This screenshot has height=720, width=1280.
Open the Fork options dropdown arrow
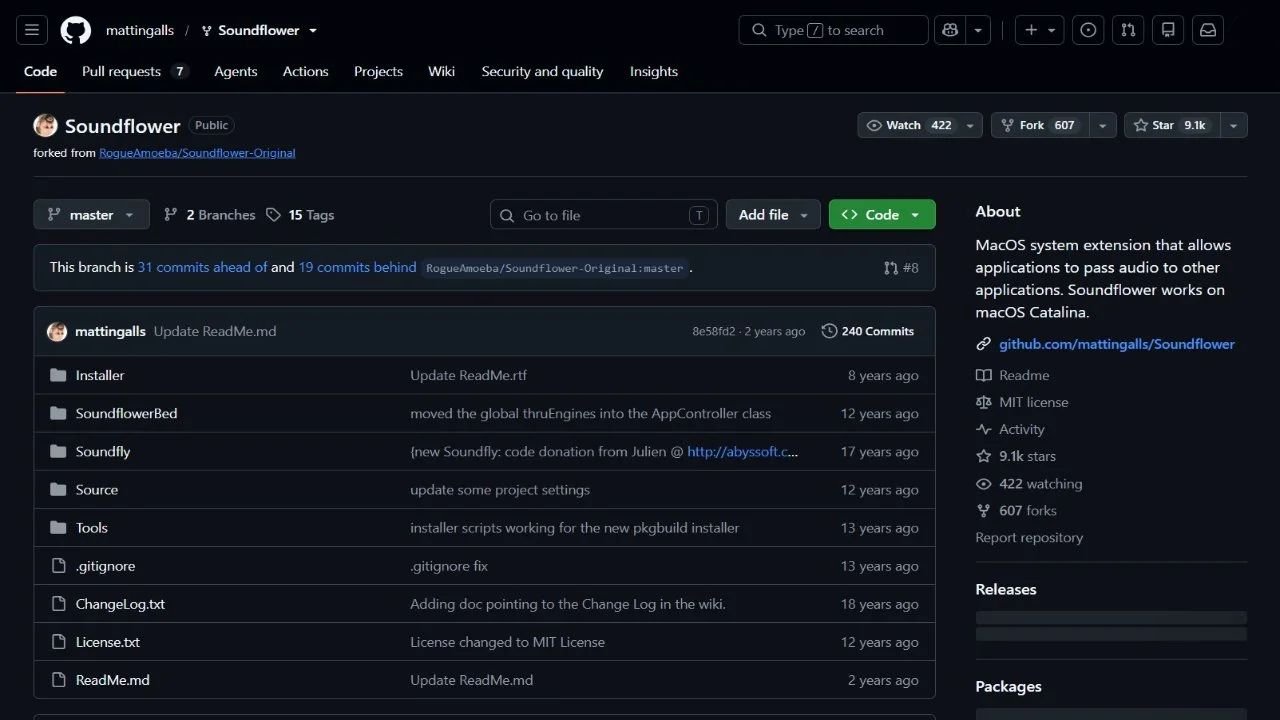1103,125
